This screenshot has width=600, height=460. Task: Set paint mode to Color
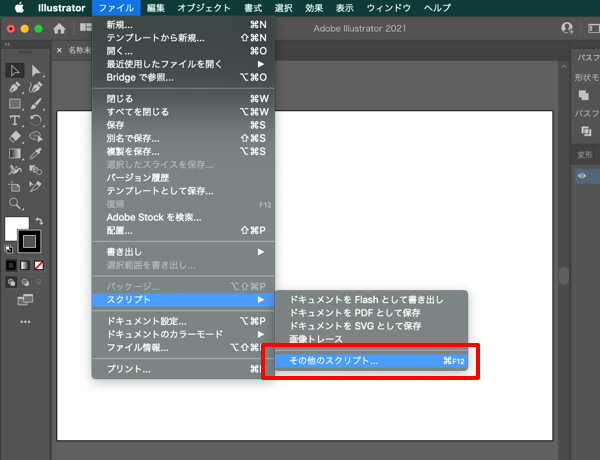(x=11, y=265)
